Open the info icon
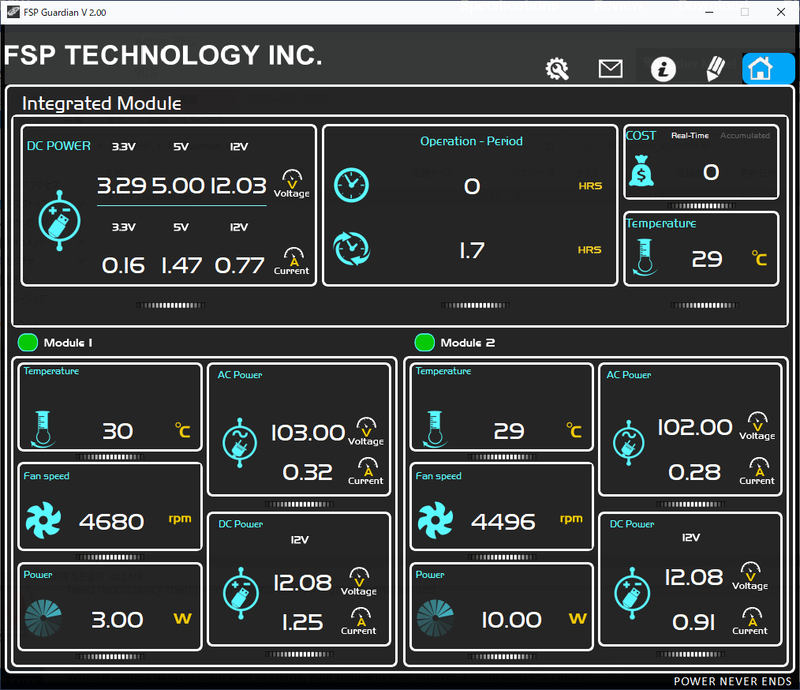The image size is (800, 690). coord(663,68)
